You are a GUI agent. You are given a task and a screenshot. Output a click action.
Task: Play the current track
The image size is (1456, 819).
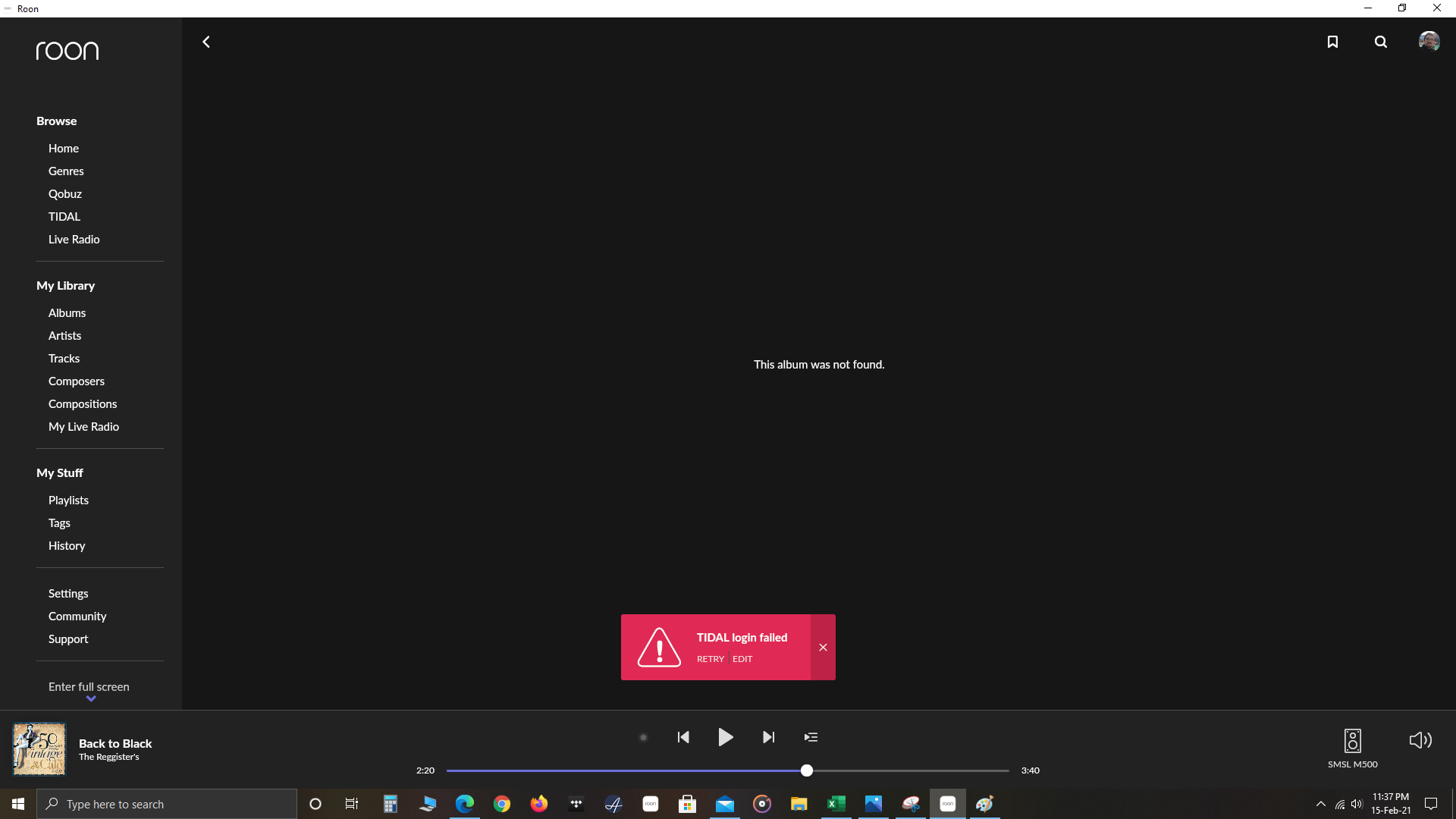click(725, 737)
